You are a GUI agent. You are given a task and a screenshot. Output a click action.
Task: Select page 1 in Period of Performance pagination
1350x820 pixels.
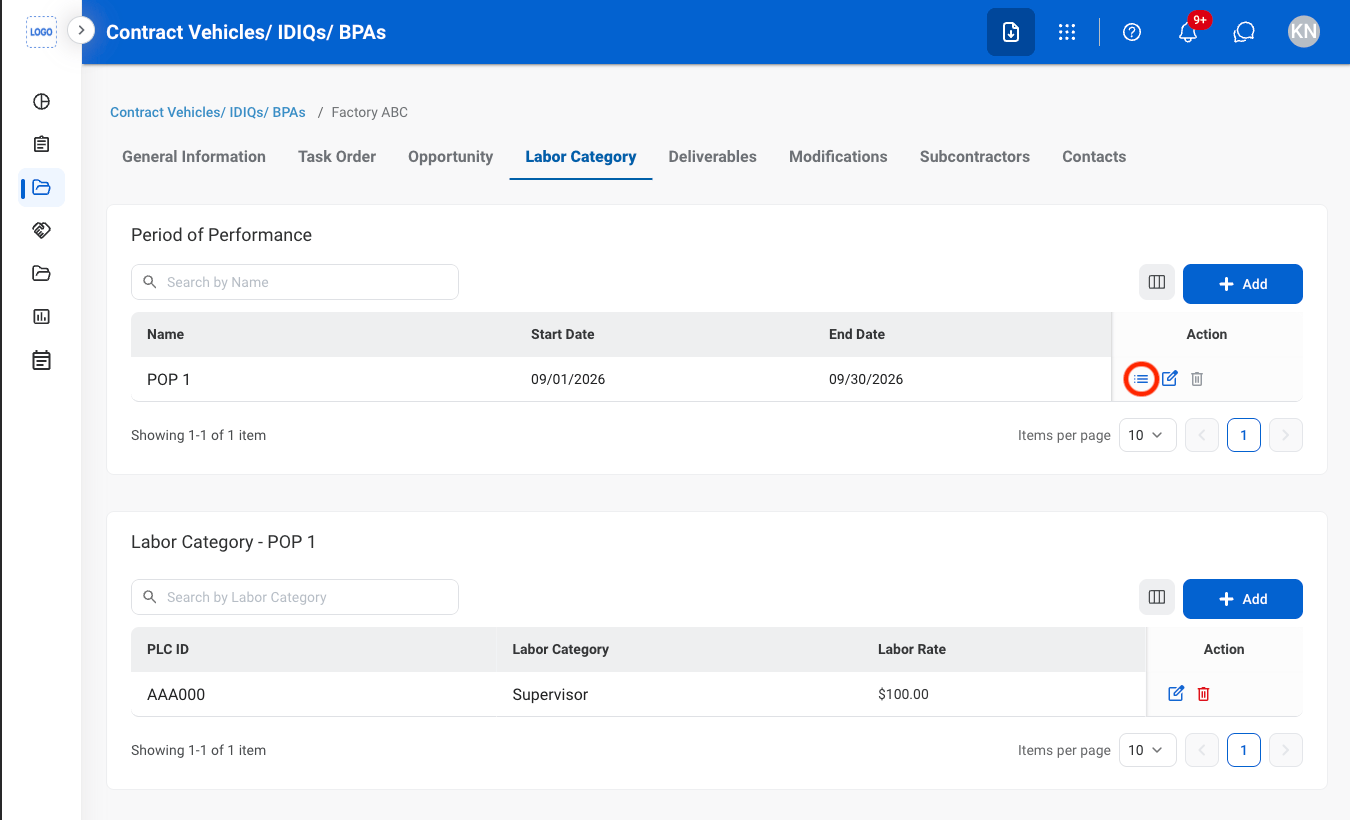click(x=1244, y=435)
